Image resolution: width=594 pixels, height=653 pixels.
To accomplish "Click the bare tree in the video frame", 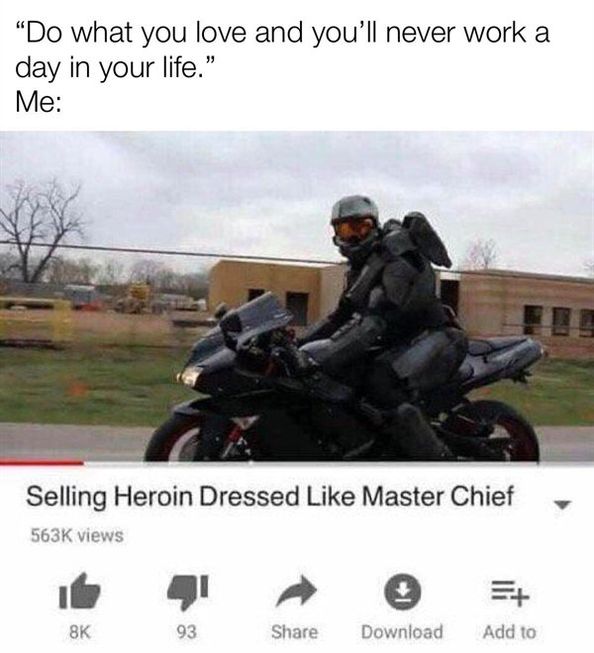I will tap(40, 231).
